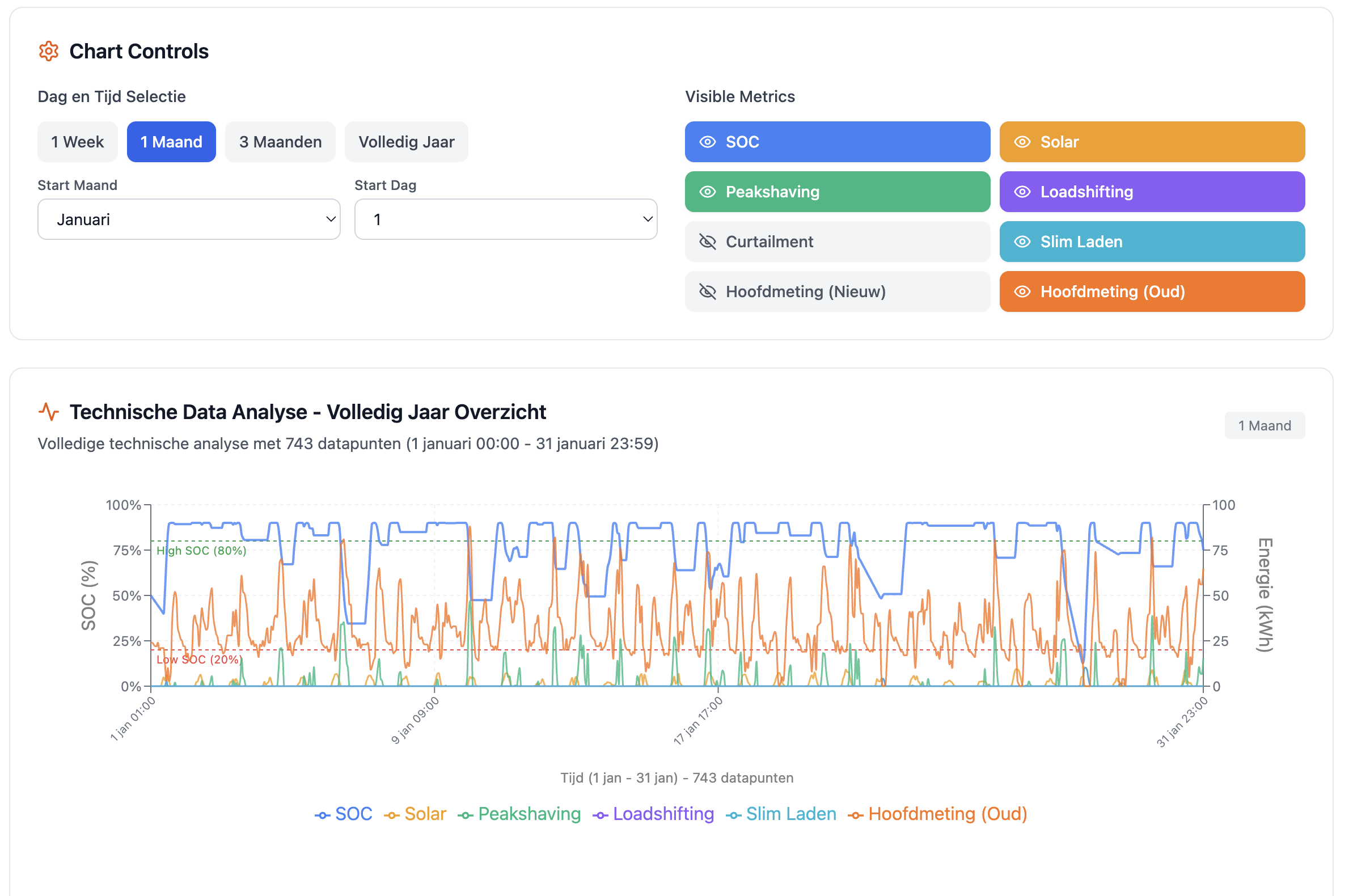This screenshot has width=1353, height=896.
Task: Click the eye icon on Solar metric
Action: tap(1022, 142)
